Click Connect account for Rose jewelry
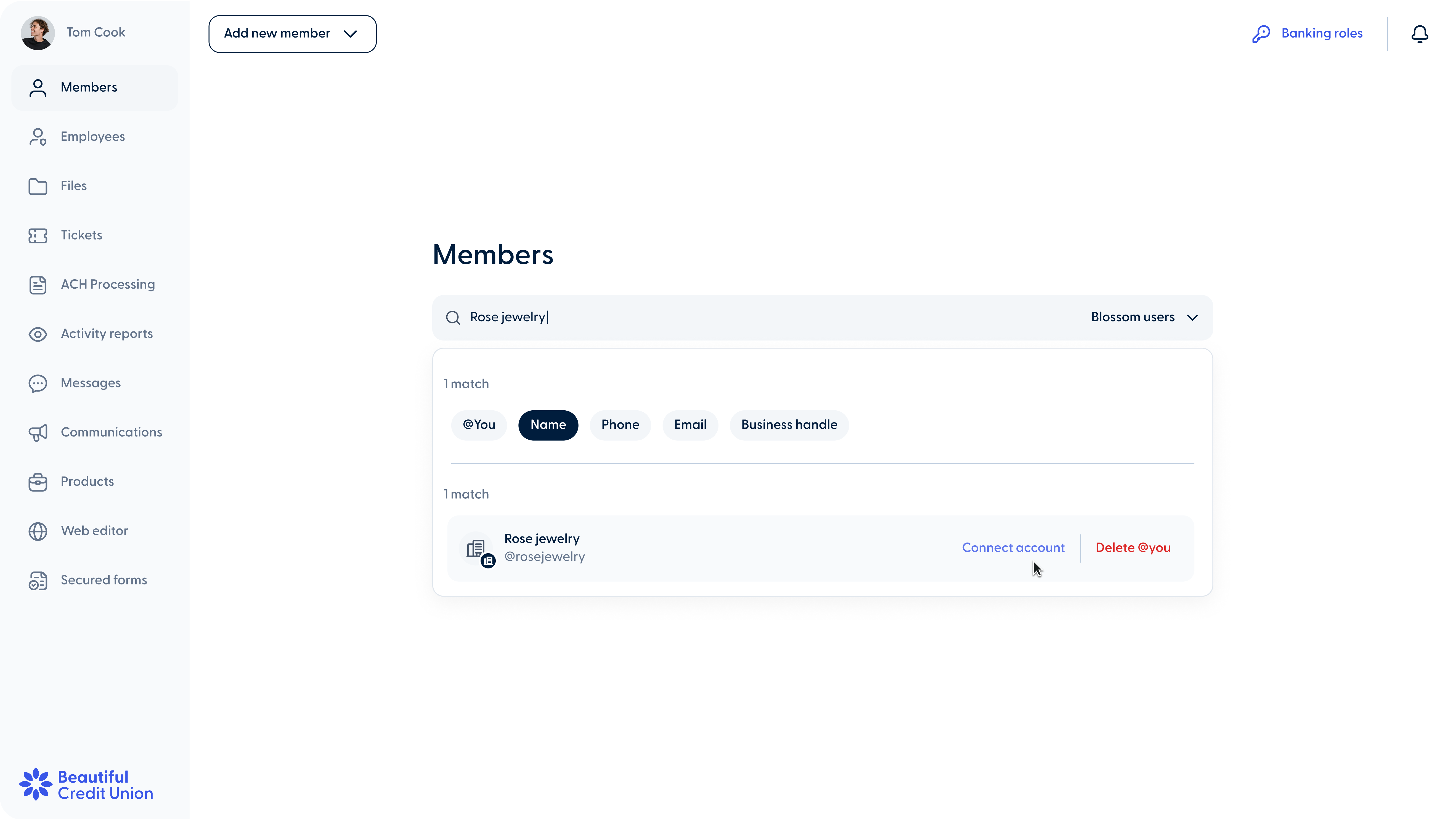 click(x=1013, y=547)
